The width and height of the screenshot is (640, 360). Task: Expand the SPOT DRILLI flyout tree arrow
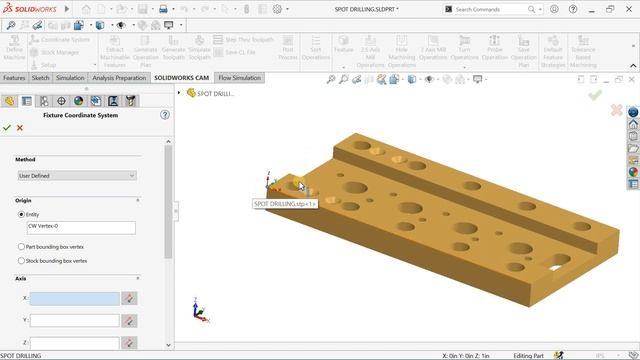click(179, 93)
